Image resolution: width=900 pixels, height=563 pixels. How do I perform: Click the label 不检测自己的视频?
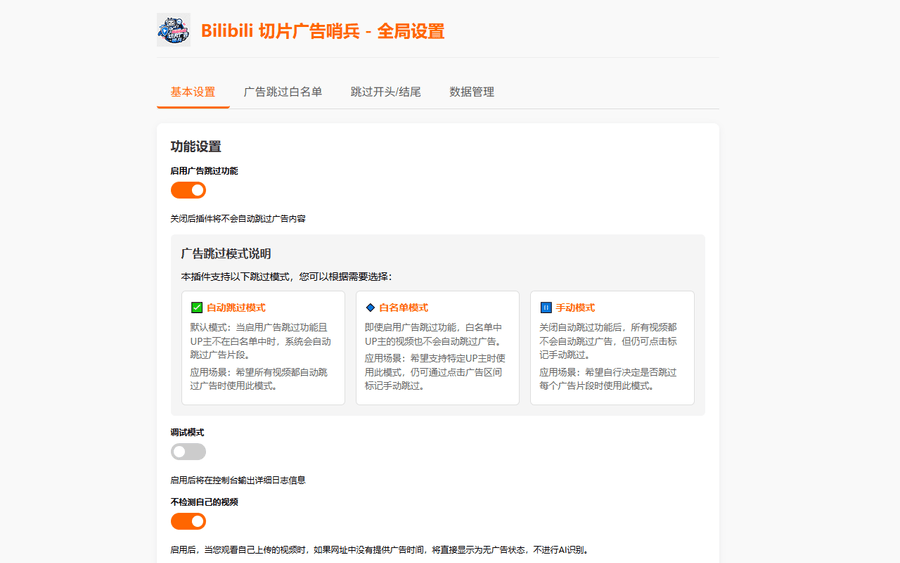(204, 502)
